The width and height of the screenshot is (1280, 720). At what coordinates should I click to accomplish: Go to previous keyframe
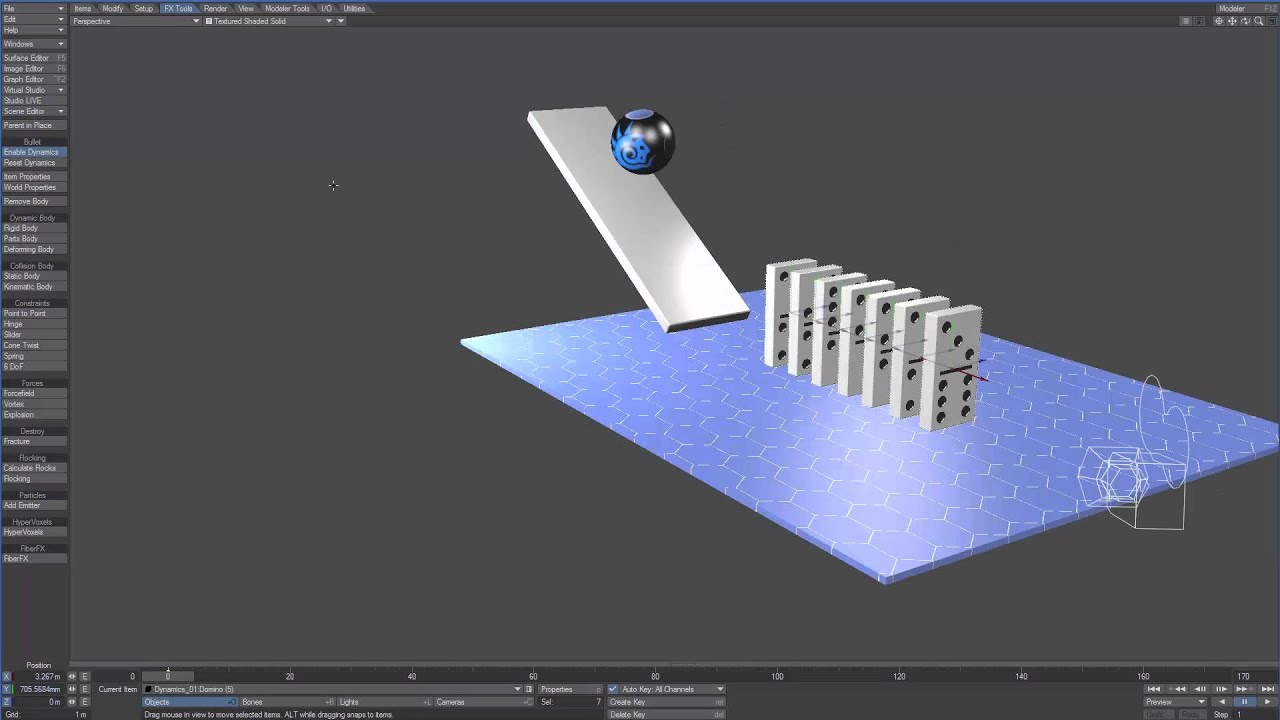pyautogui.click(x=1177, y=689)
